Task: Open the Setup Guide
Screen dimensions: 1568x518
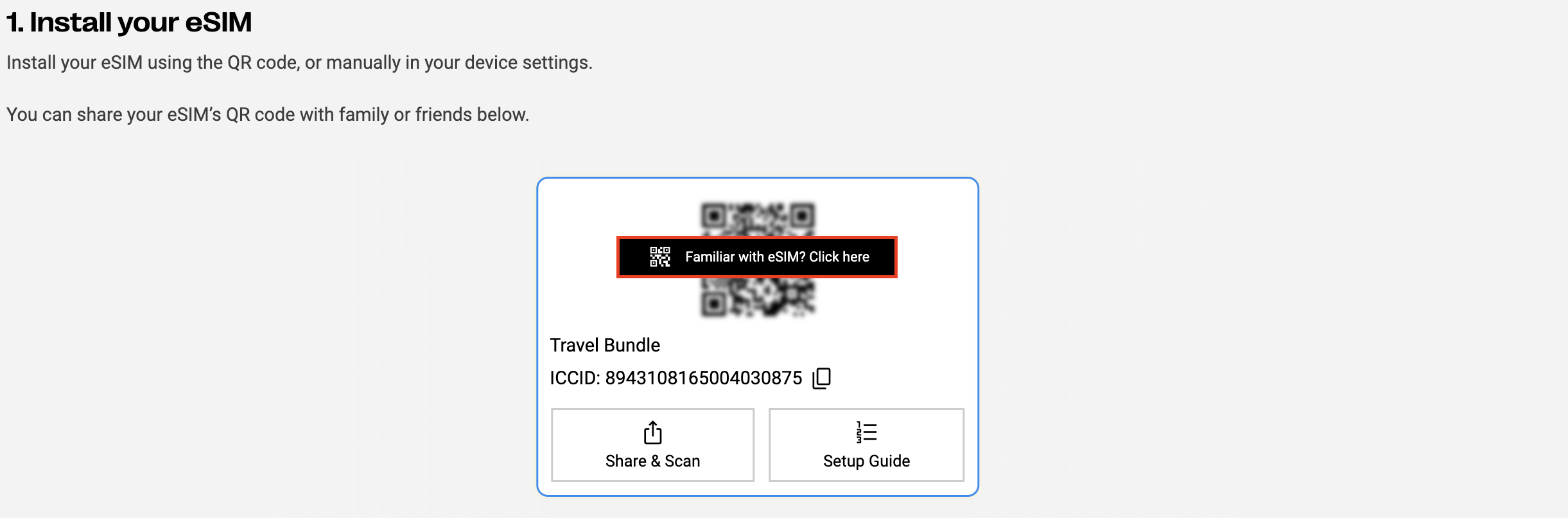Action: pos(866,445)
